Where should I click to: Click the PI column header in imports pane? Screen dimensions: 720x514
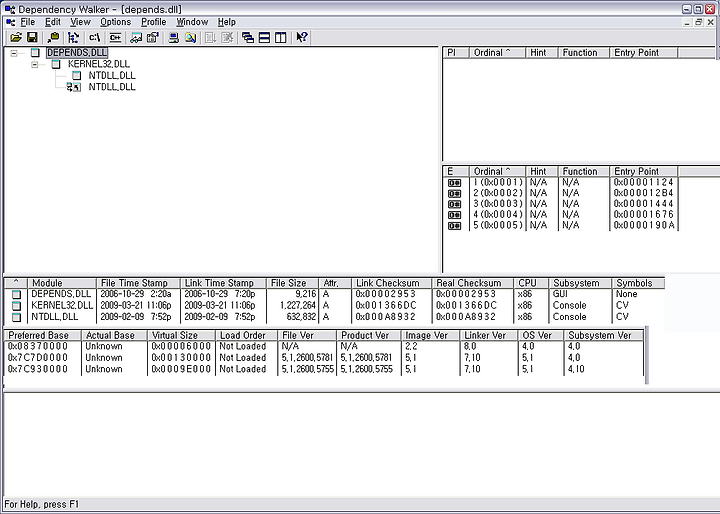(456, 53)
